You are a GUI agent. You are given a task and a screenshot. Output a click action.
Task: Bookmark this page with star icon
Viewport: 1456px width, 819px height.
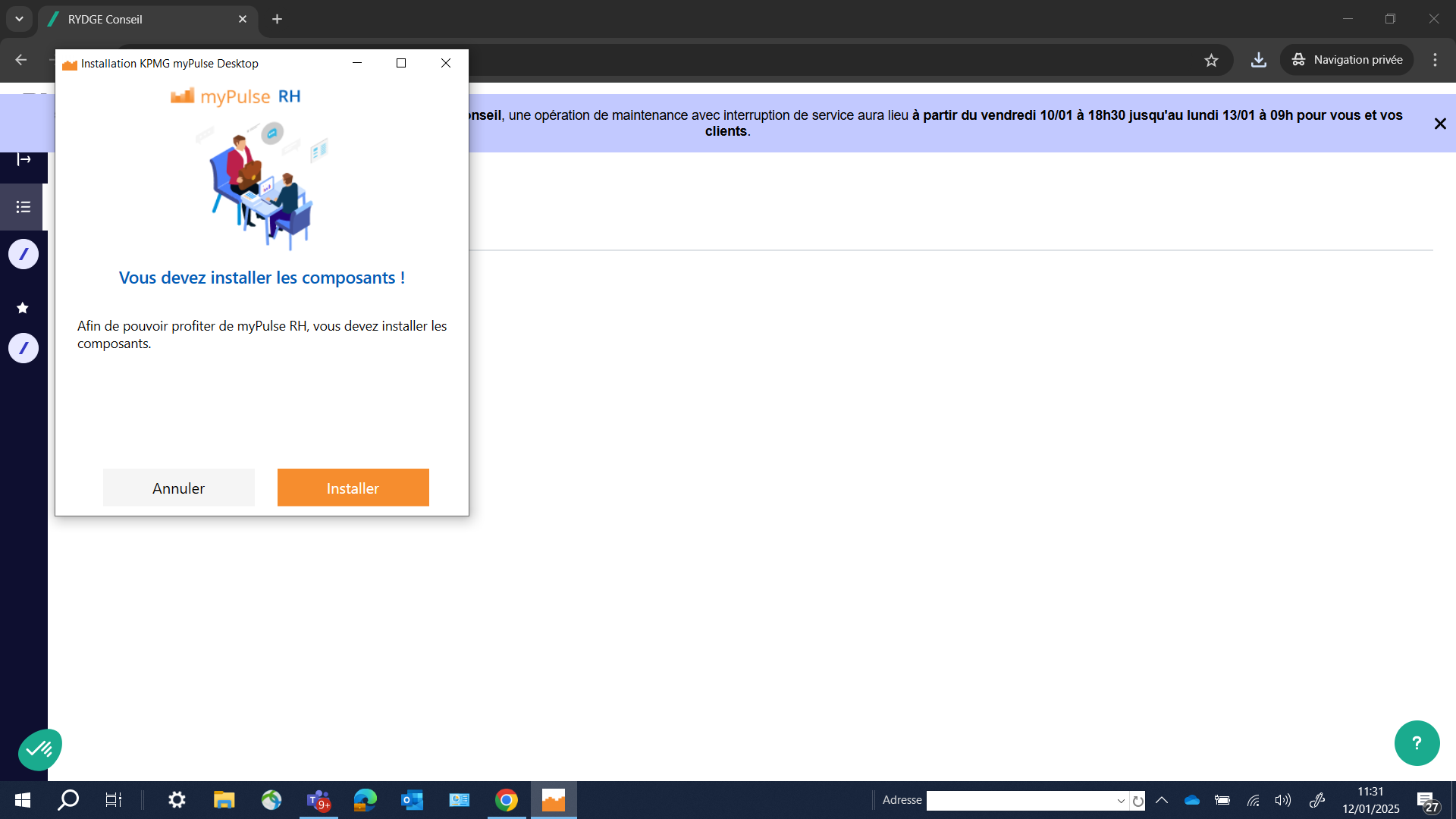click(1211, 60)
